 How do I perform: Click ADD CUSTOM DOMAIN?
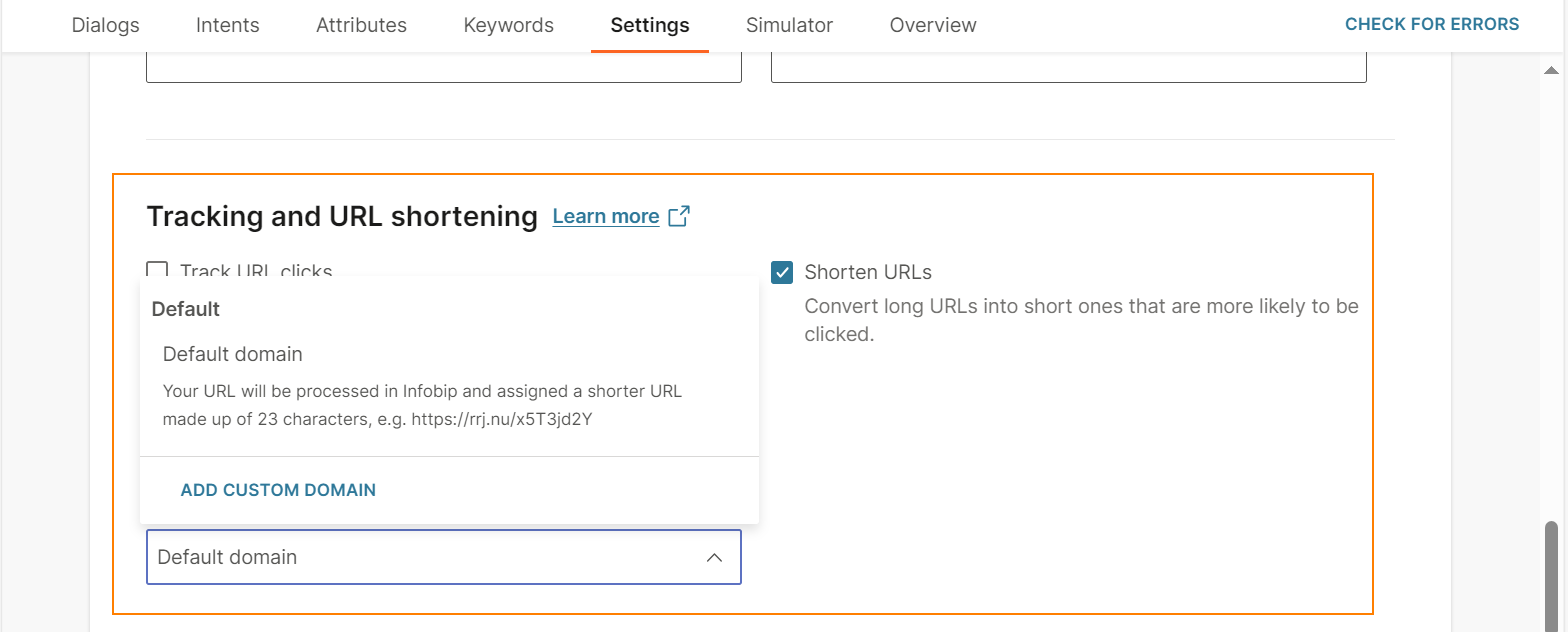[277, 490]
